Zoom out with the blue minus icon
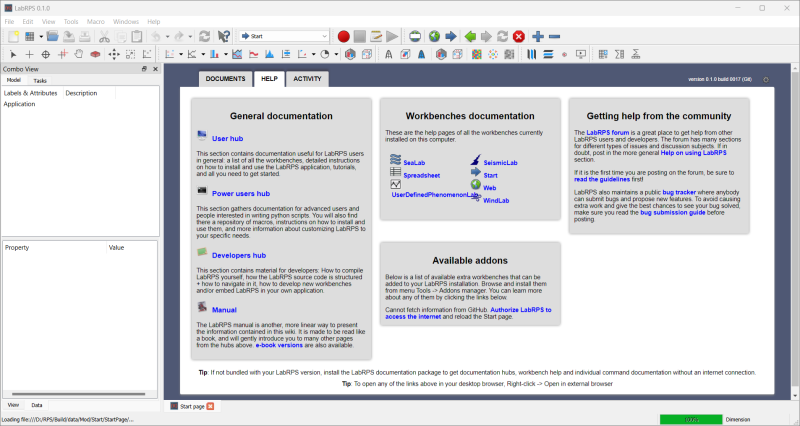The image size is (800, 426). coord(555,36)
